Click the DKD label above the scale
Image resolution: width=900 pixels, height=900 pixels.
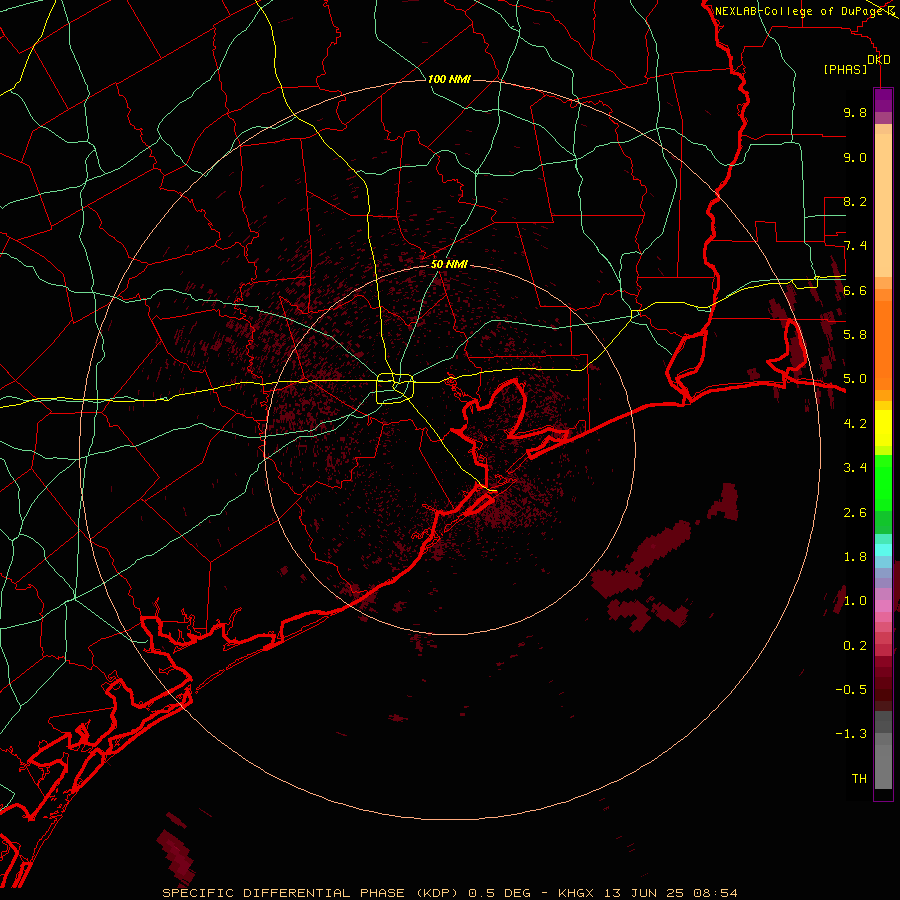pos(879,60)
